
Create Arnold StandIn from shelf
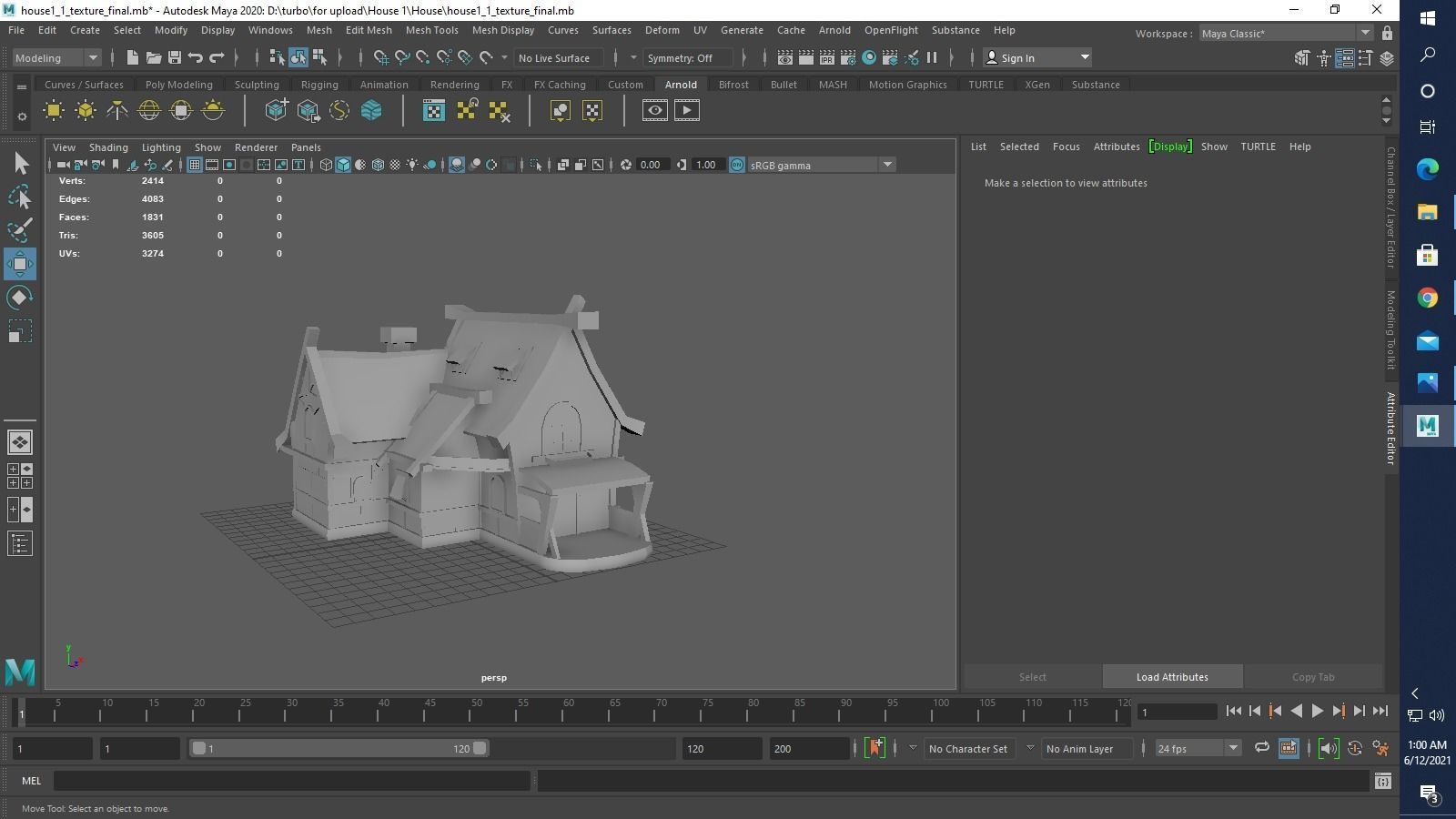(x=276, y=111)
